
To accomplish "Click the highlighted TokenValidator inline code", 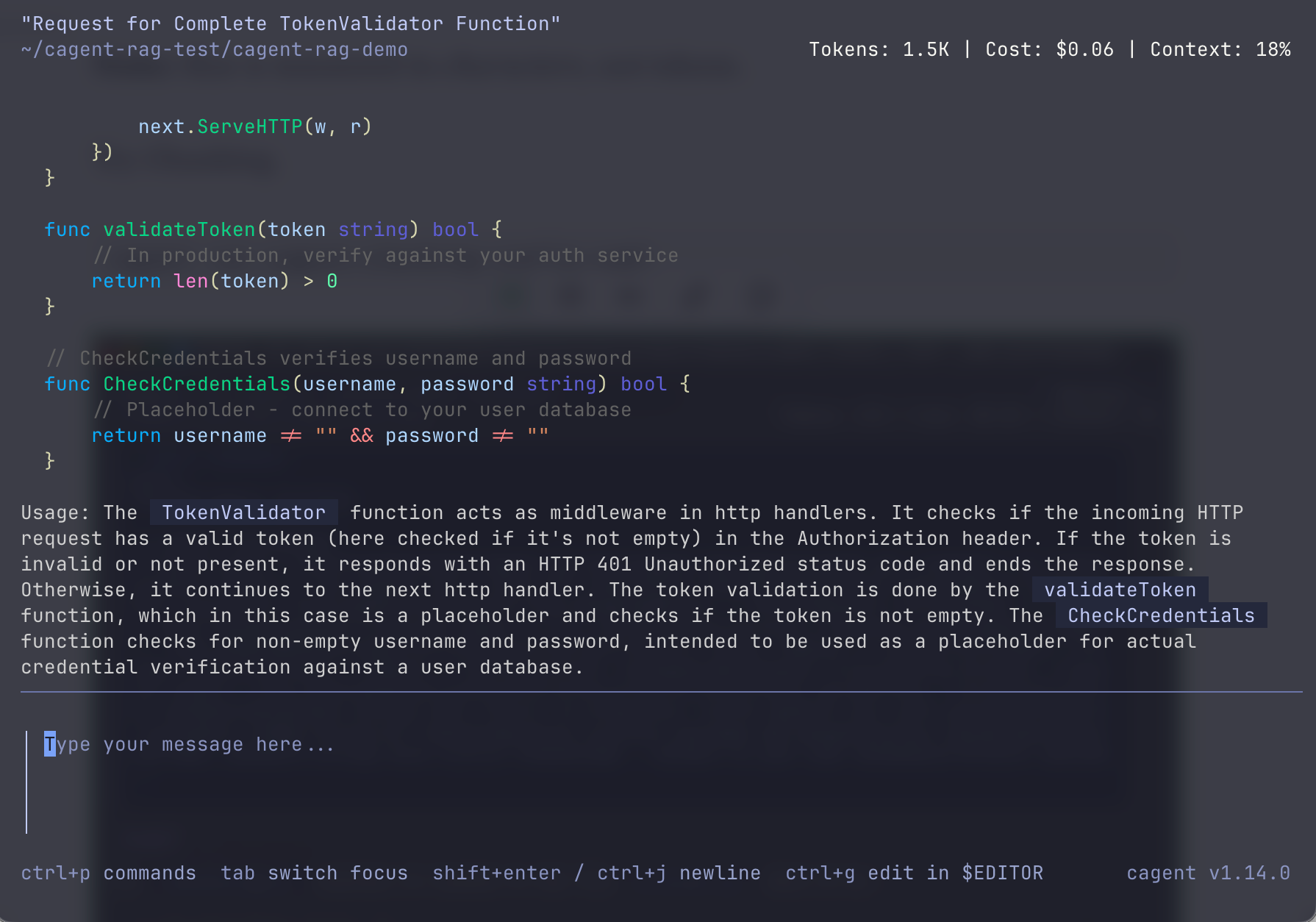I will (243, 512).
